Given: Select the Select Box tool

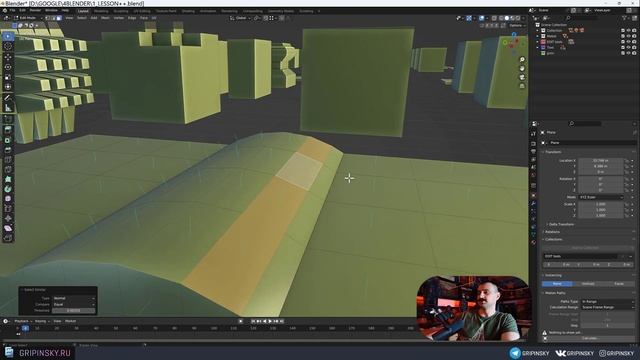Looking at the screenshot, I should (8, 36).
